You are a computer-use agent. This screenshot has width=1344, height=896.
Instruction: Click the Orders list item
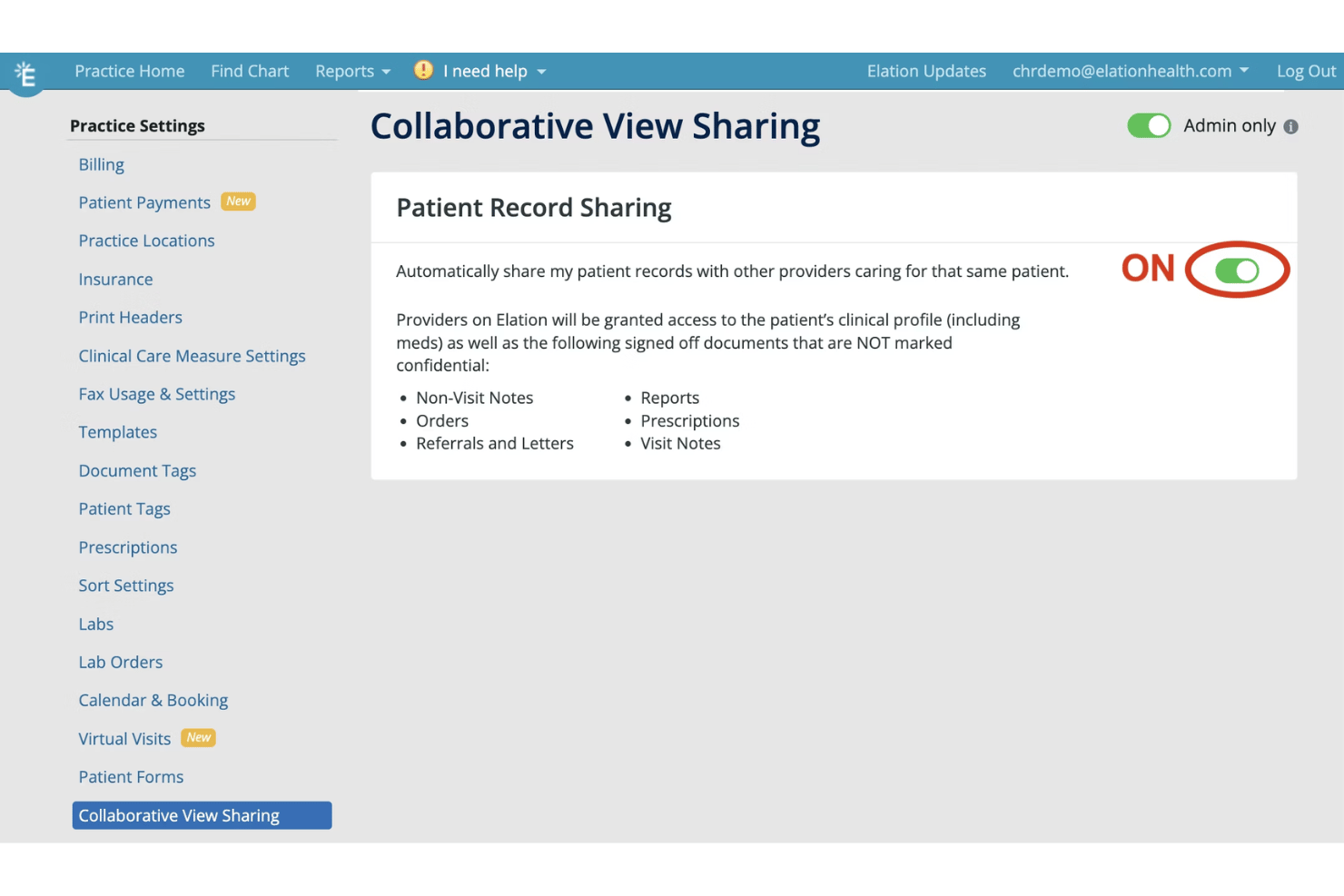tap(442, 421)
